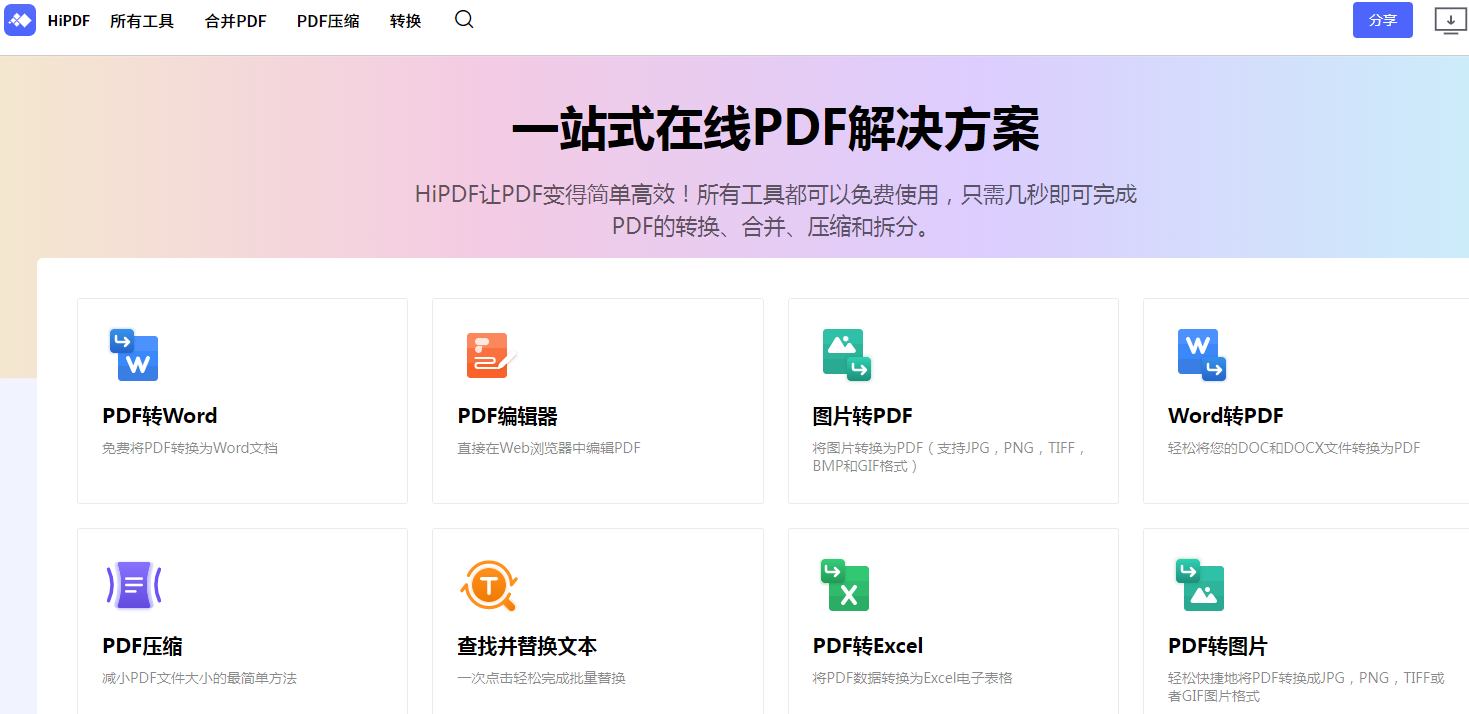Open the 查找并替换文本 card
Viewport: 1469px width, 714px height.
pyautogui.click(x=597, y=620)
